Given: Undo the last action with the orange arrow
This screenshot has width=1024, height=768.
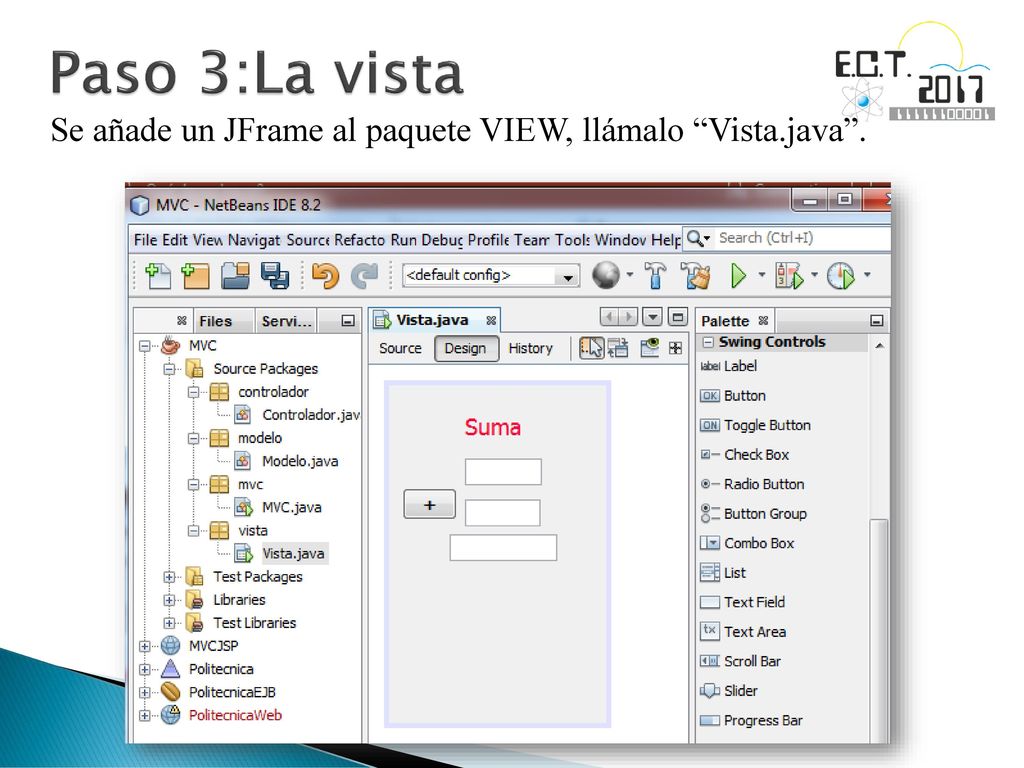Looking at the screenshot, I should point(325,276).
